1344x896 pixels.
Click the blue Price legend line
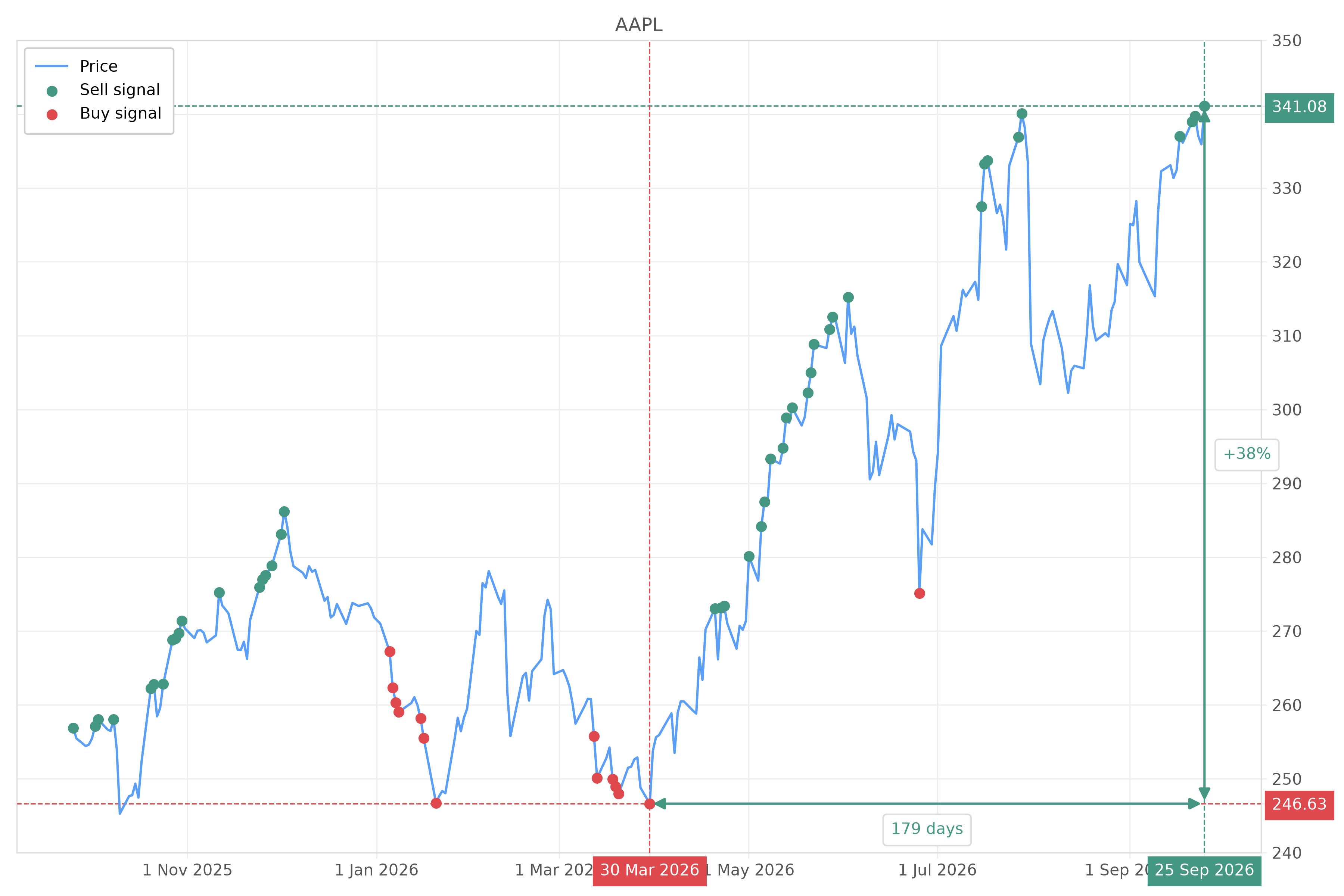[52, 66]
